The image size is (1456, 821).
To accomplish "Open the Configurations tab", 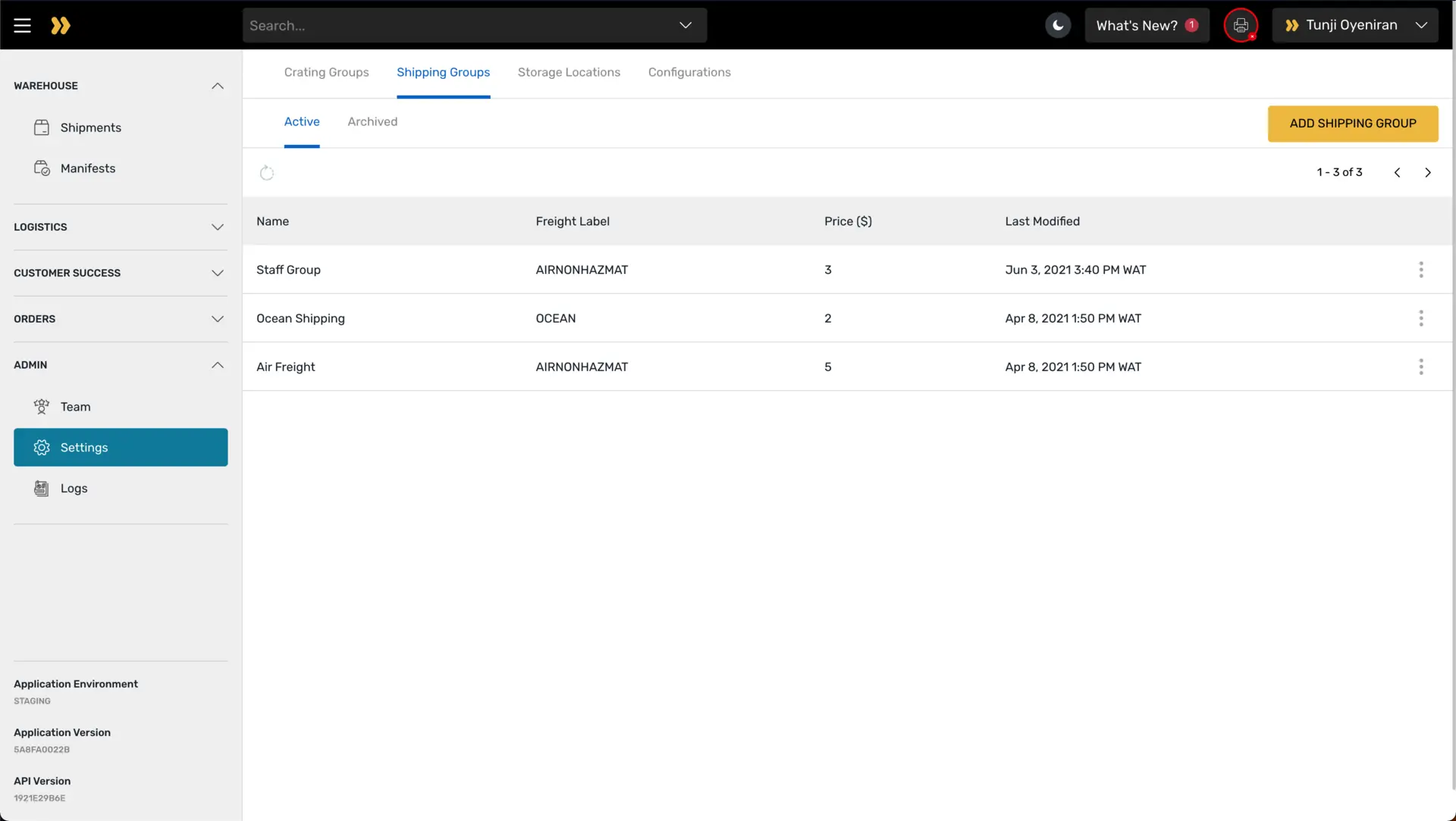I will [x=689, y=72].
